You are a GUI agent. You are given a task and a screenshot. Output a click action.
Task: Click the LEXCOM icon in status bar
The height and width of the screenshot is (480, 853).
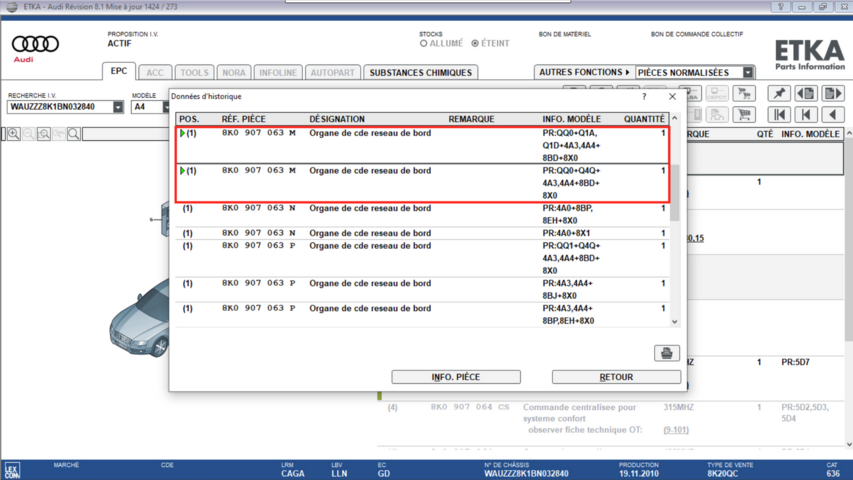[x=12, y=470]
